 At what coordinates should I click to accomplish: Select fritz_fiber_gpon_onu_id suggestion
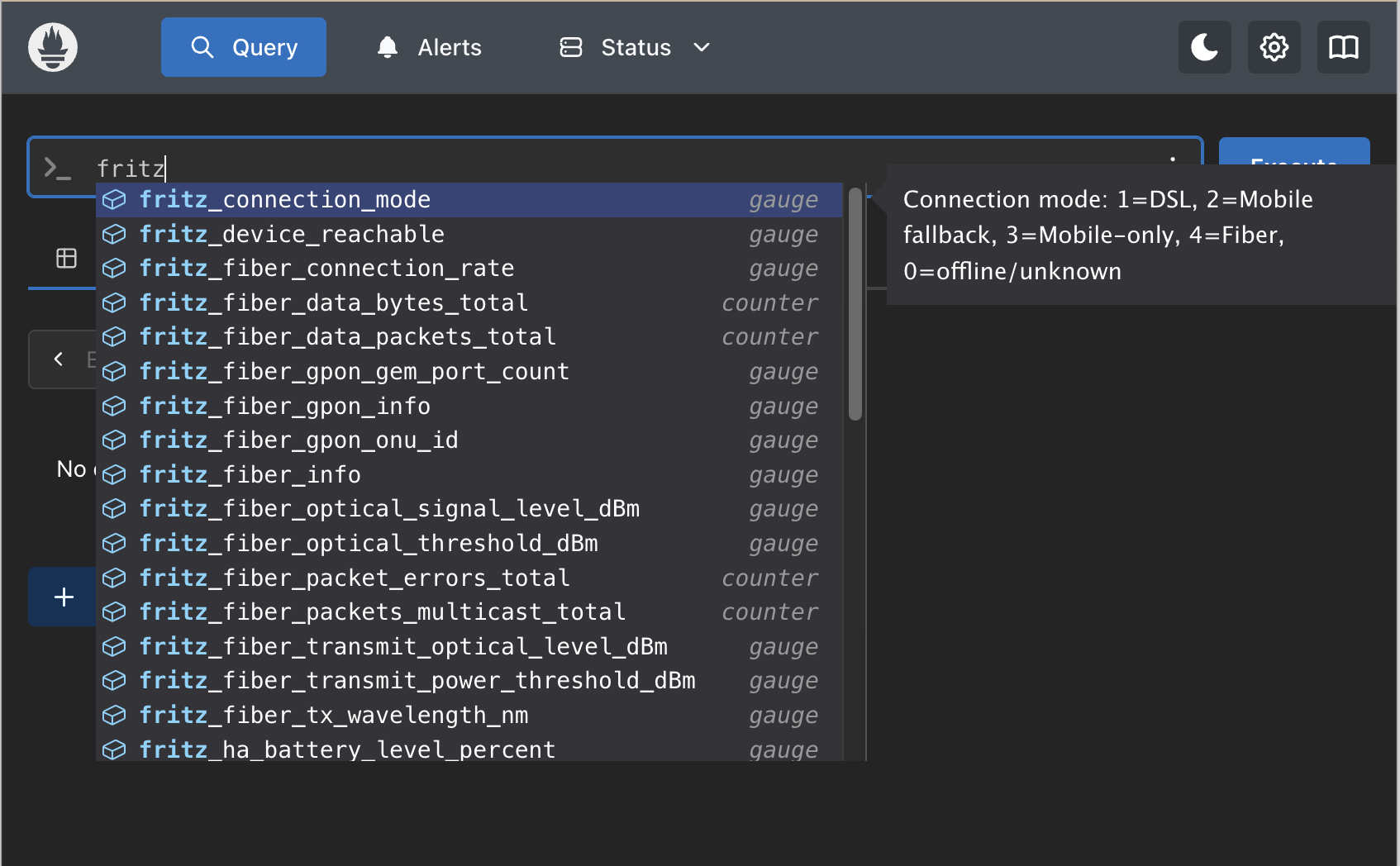click(469, 440)
